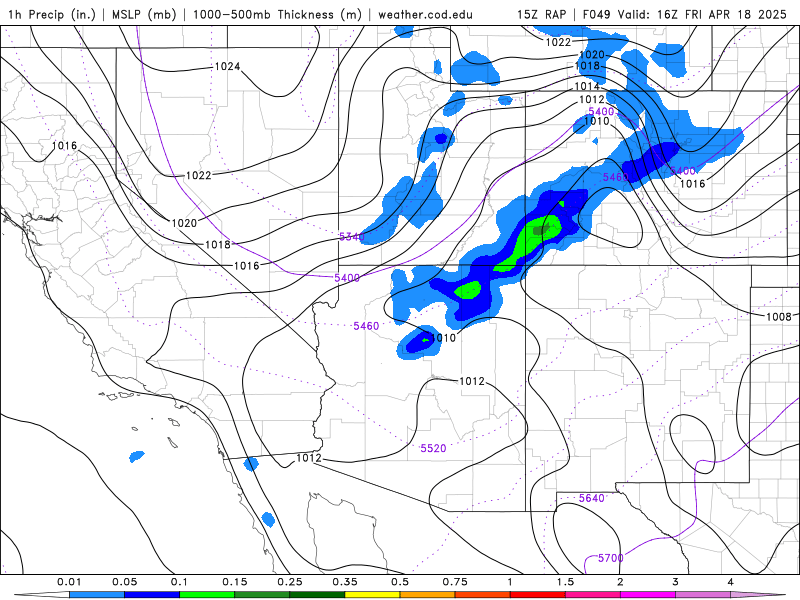
Task: Click the legend value '0.35'
Action: (x=345, y=582)
